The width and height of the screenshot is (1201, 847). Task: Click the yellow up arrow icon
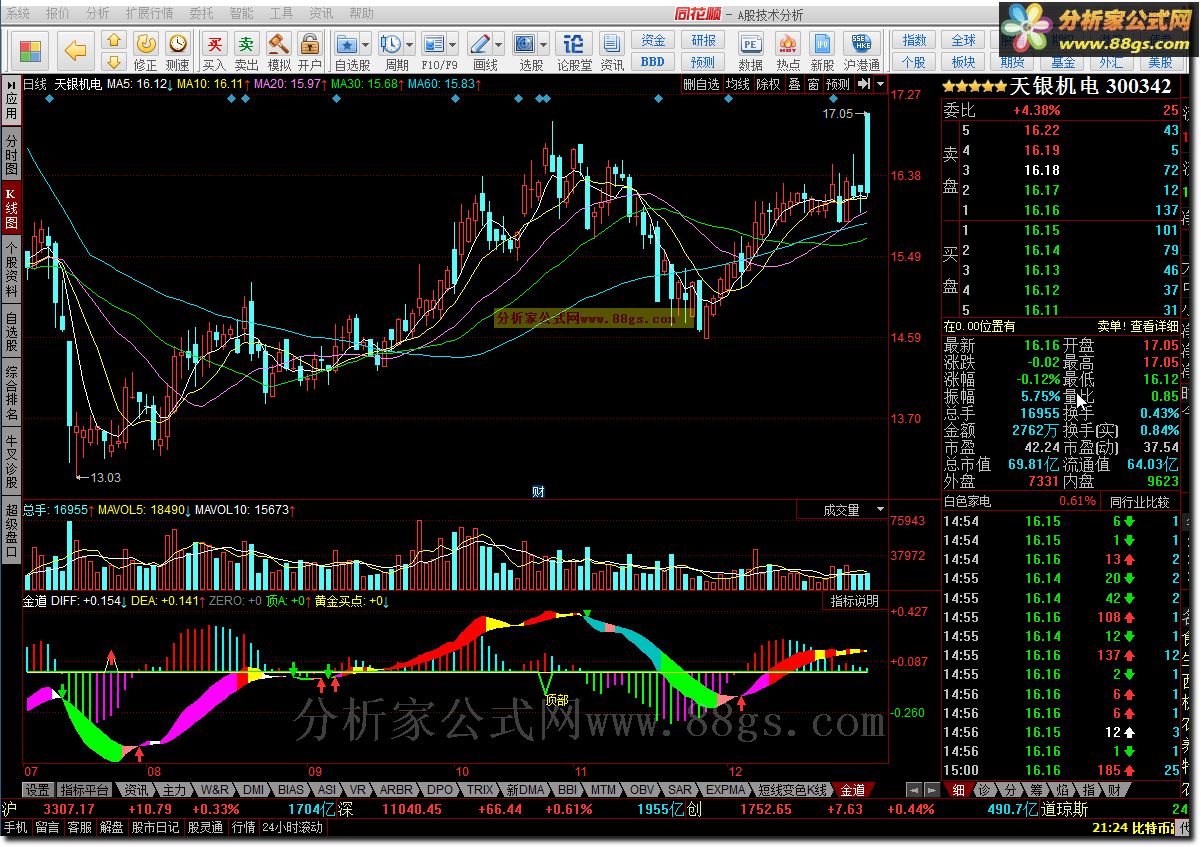pyautogui.click(x=113, y=39)
